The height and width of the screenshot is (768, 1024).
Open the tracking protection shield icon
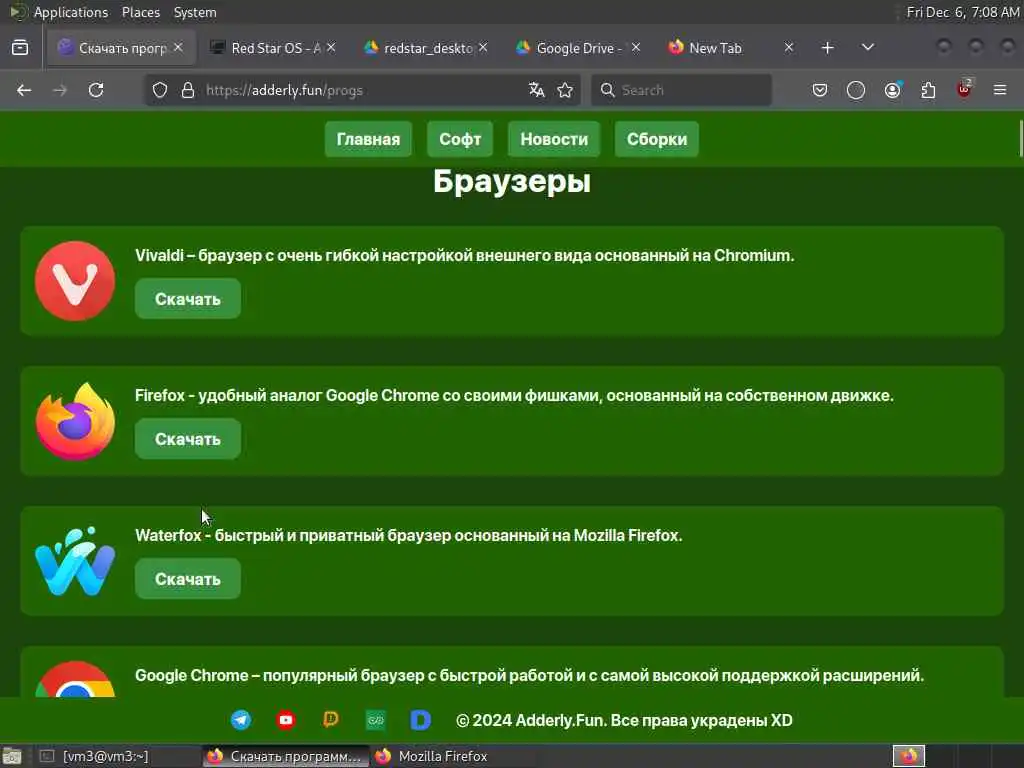pos(160,90)
